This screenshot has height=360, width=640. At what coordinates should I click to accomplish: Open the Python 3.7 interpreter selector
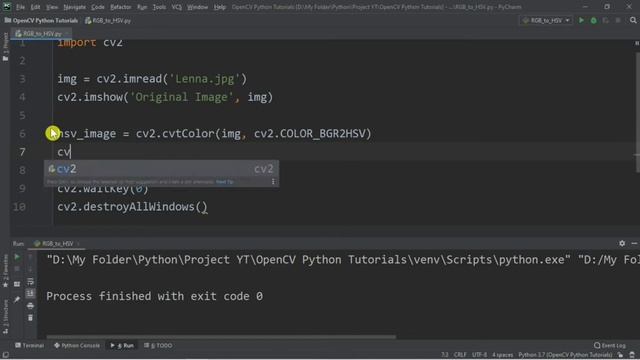(x=565, y=355)
